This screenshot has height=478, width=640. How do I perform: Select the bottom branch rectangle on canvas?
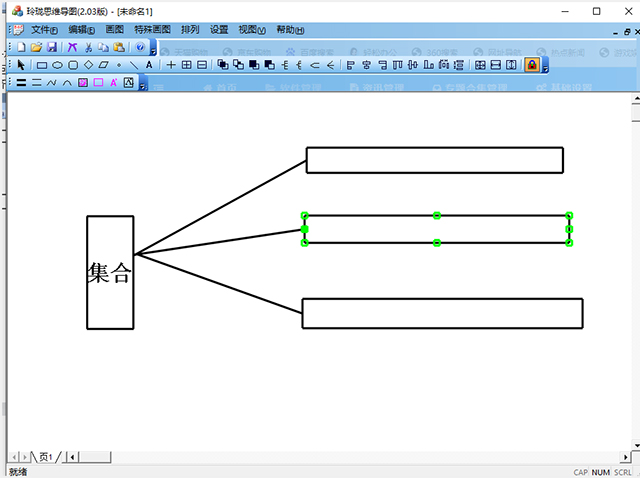(442, 313)
